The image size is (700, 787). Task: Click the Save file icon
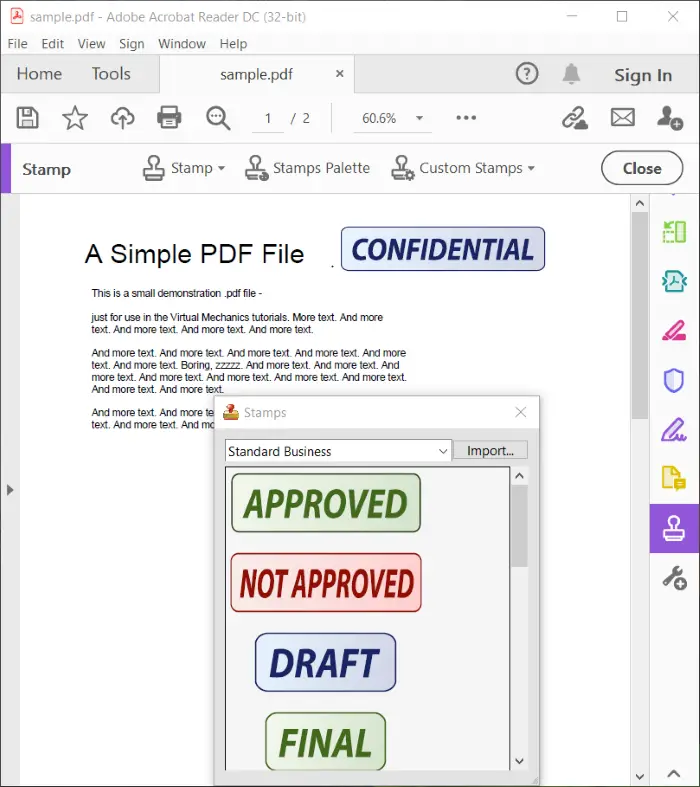27,118
